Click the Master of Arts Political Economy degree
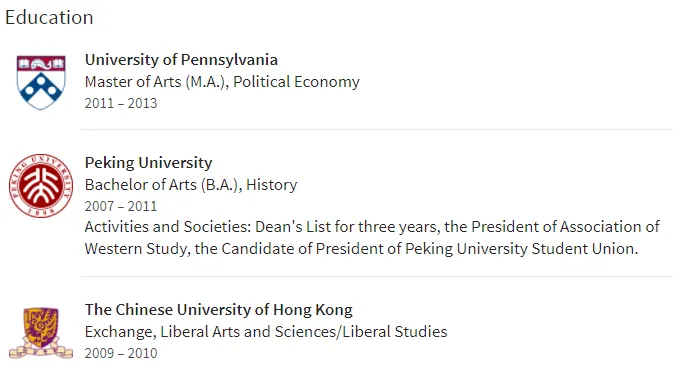Viewport: 673px width, 369px height. 222,82
